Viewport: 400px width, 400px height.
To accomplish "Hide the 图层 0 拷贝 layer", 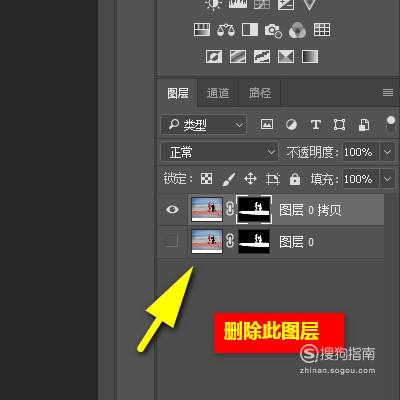I will coord(172,209).
